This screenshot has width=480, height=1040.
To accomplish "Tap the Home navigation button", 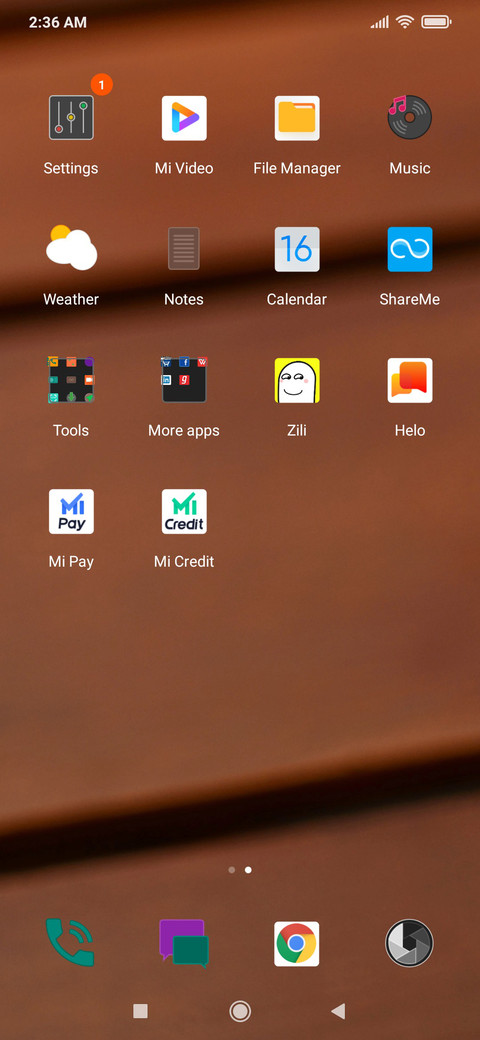I will coord(240,1011).
